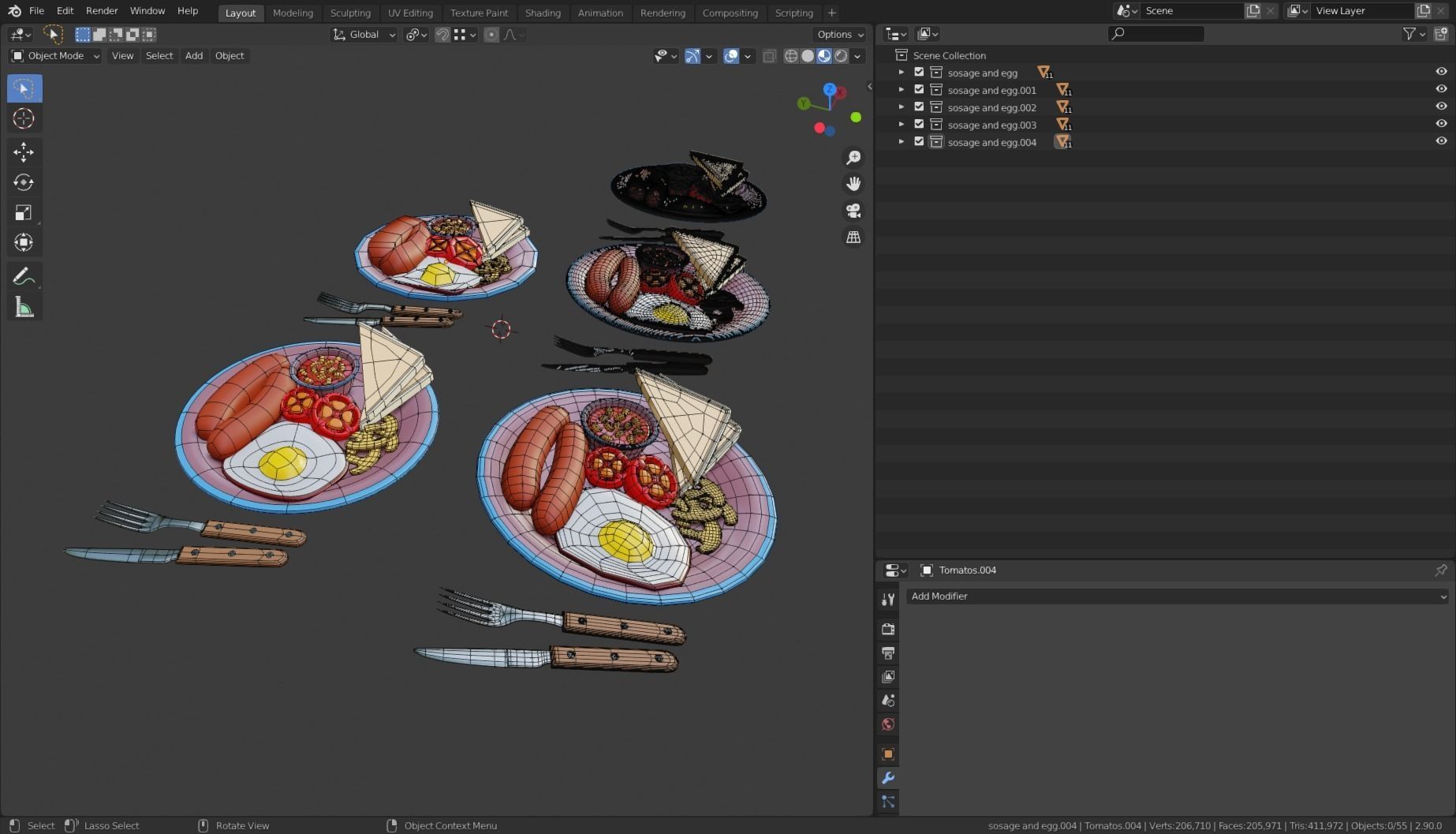Toggle the camera view icon

click(853, 211)
